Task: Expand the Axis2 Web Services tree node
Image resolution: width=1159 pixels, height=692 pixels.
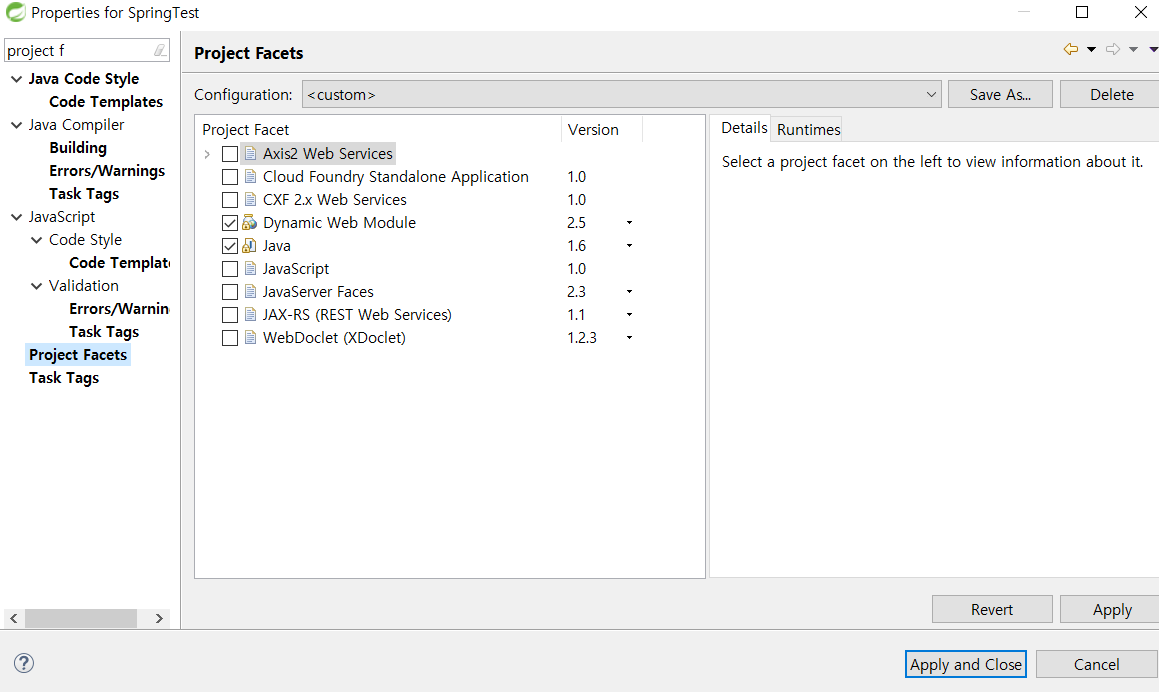Action: pos(207,154)
